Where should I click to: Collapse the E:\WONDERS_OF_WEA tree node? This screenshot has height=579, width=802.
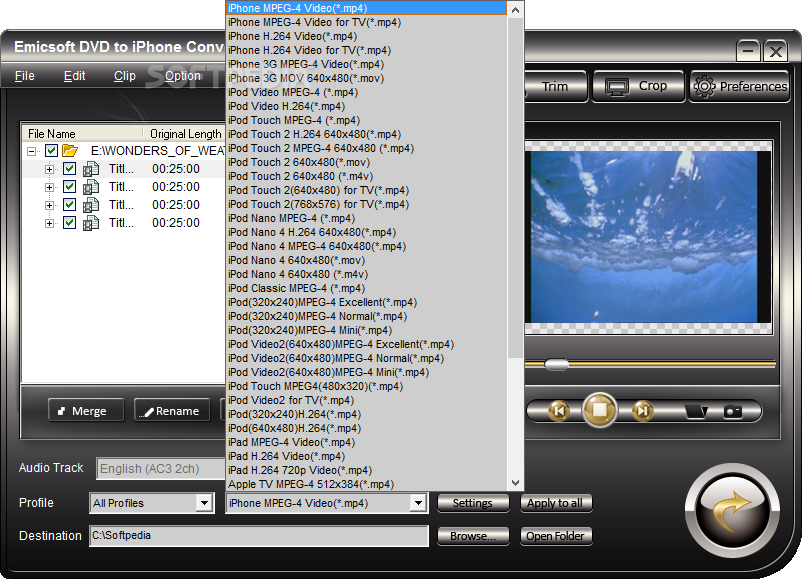pyautogui.click(x=32, y=151)
